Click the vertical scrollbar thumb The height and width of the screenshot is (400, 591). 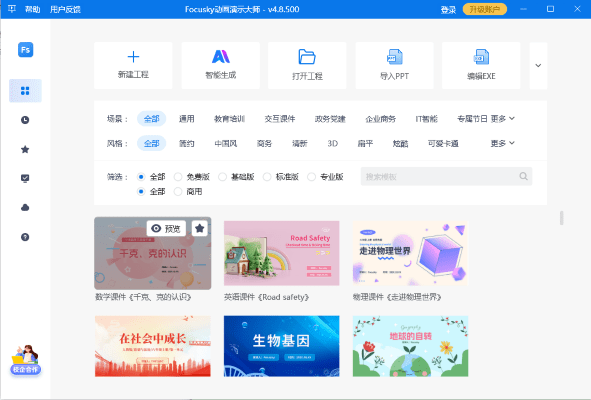click(561, 218)
